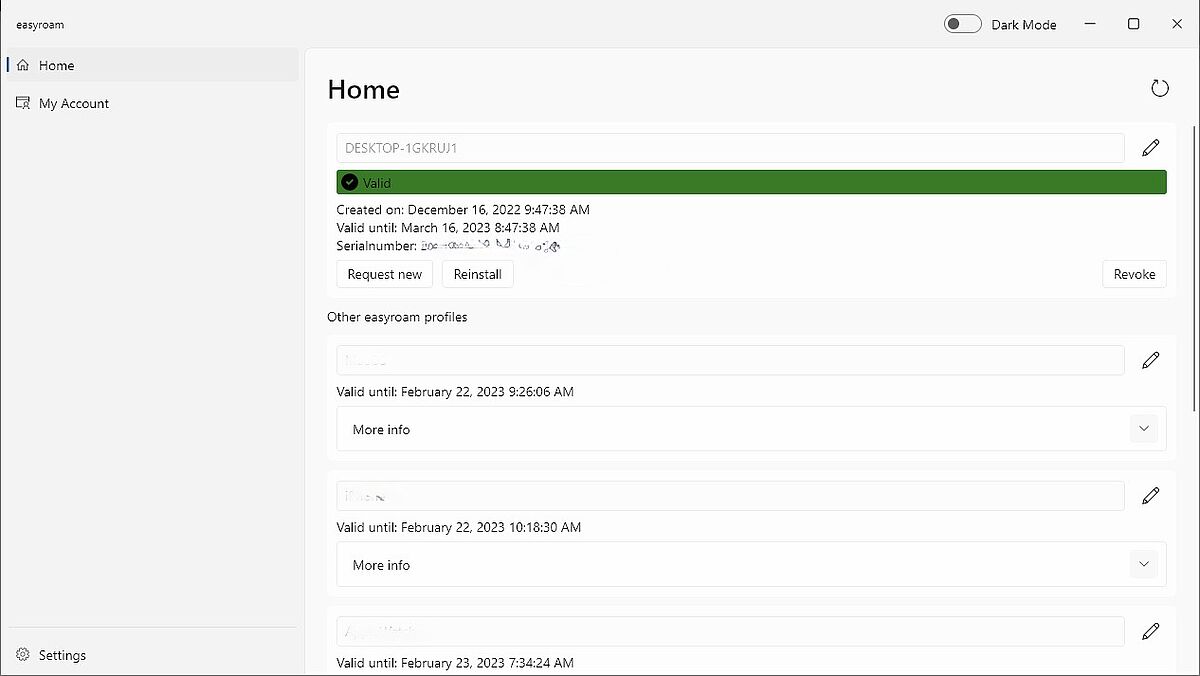The image size is (1200, 676).
Task: Toggle the Dark Mode switch
Action: coord(962,24)
